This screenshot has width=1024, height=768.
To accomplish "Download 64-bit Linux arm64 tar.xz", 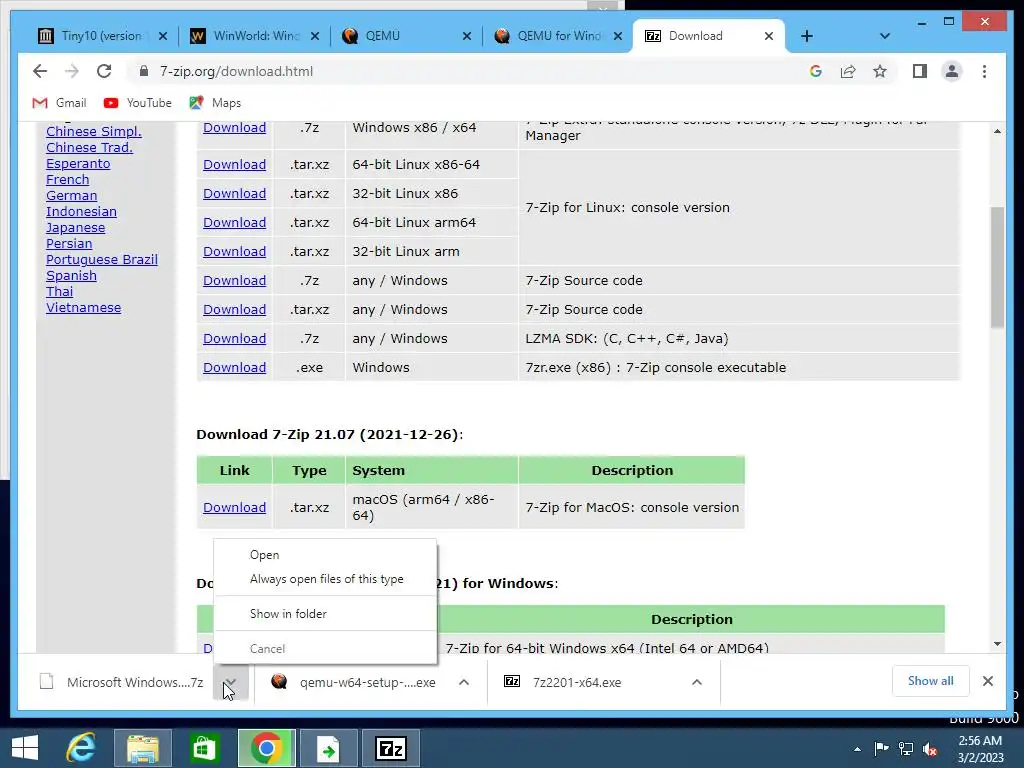I will 234,223.
